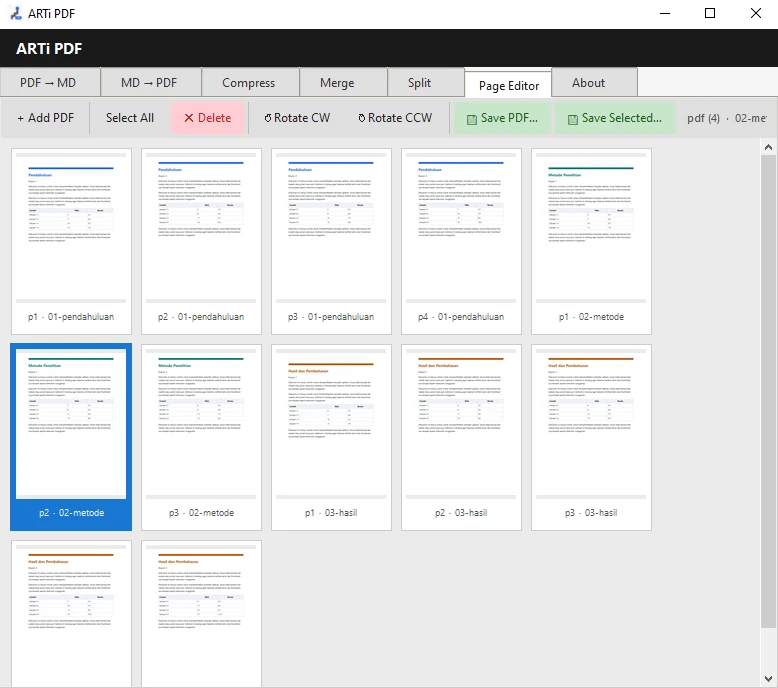Screen dimensions: 778x688
Task: Click the vertical scrollbar thumb
Action: pos(768,392)
